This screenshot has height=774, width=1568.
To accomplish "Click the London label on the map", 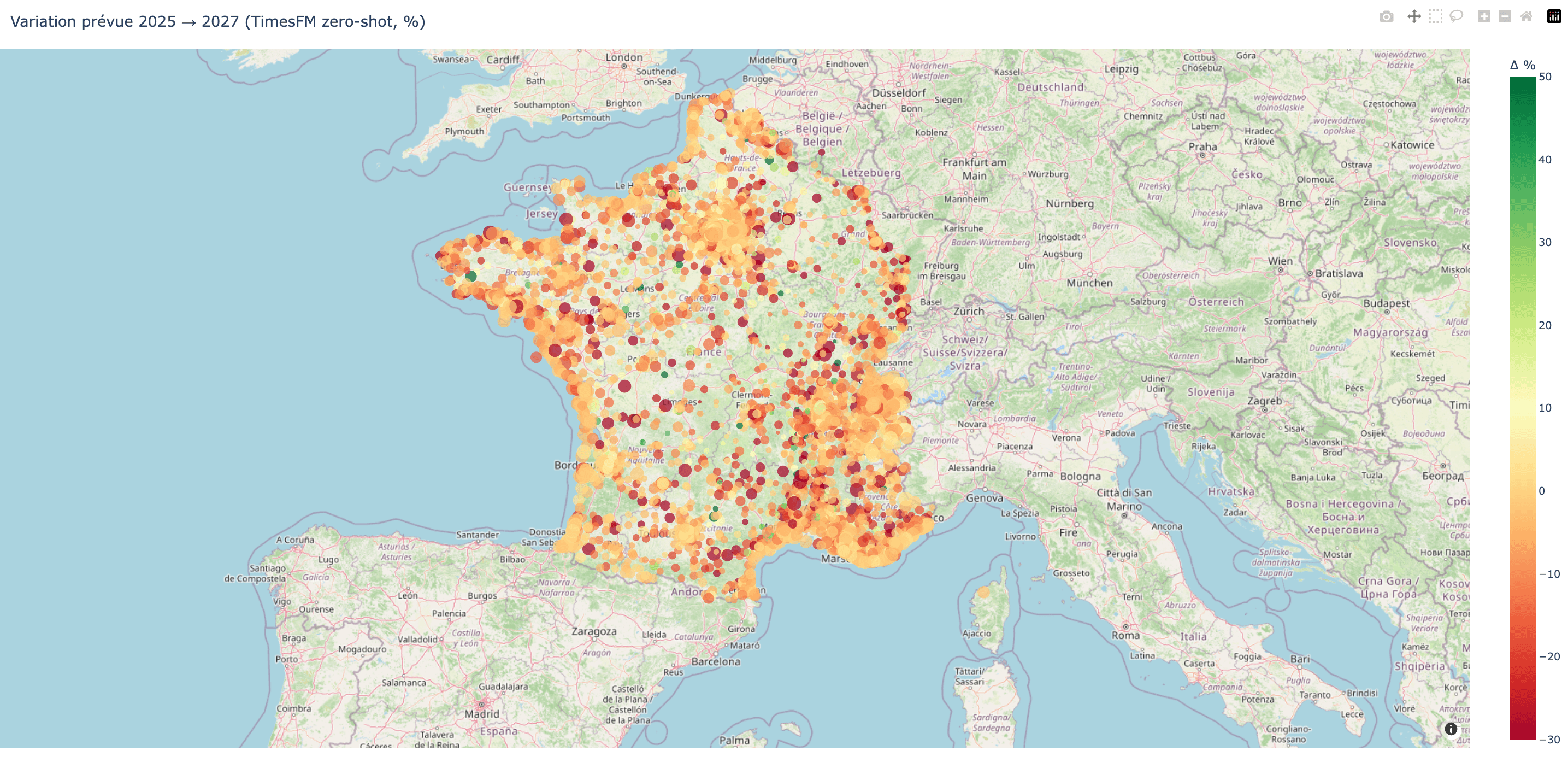I will click(624, 57).
